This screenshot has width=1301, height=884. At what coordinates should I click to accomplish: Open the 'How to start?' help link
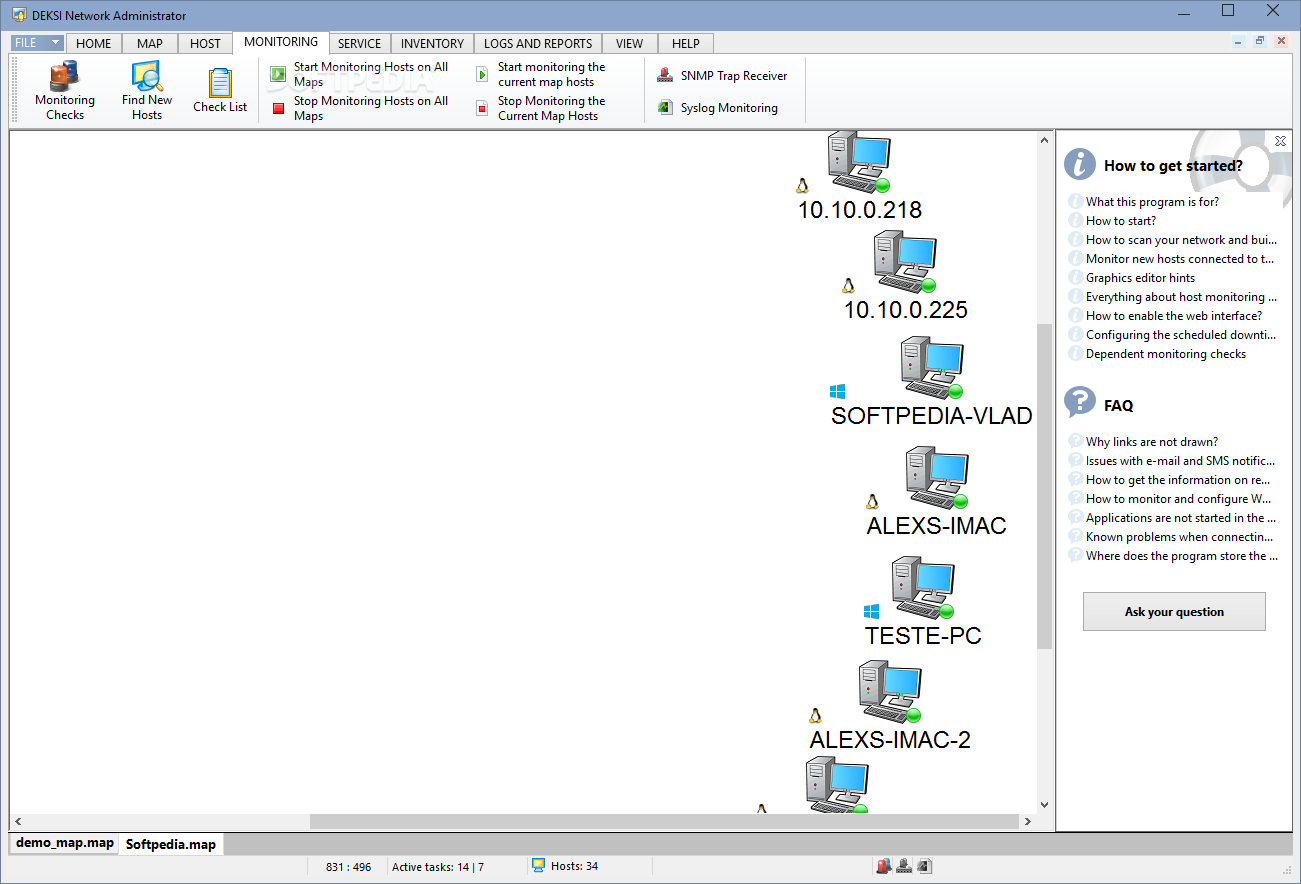click(x=1121, y=220)
